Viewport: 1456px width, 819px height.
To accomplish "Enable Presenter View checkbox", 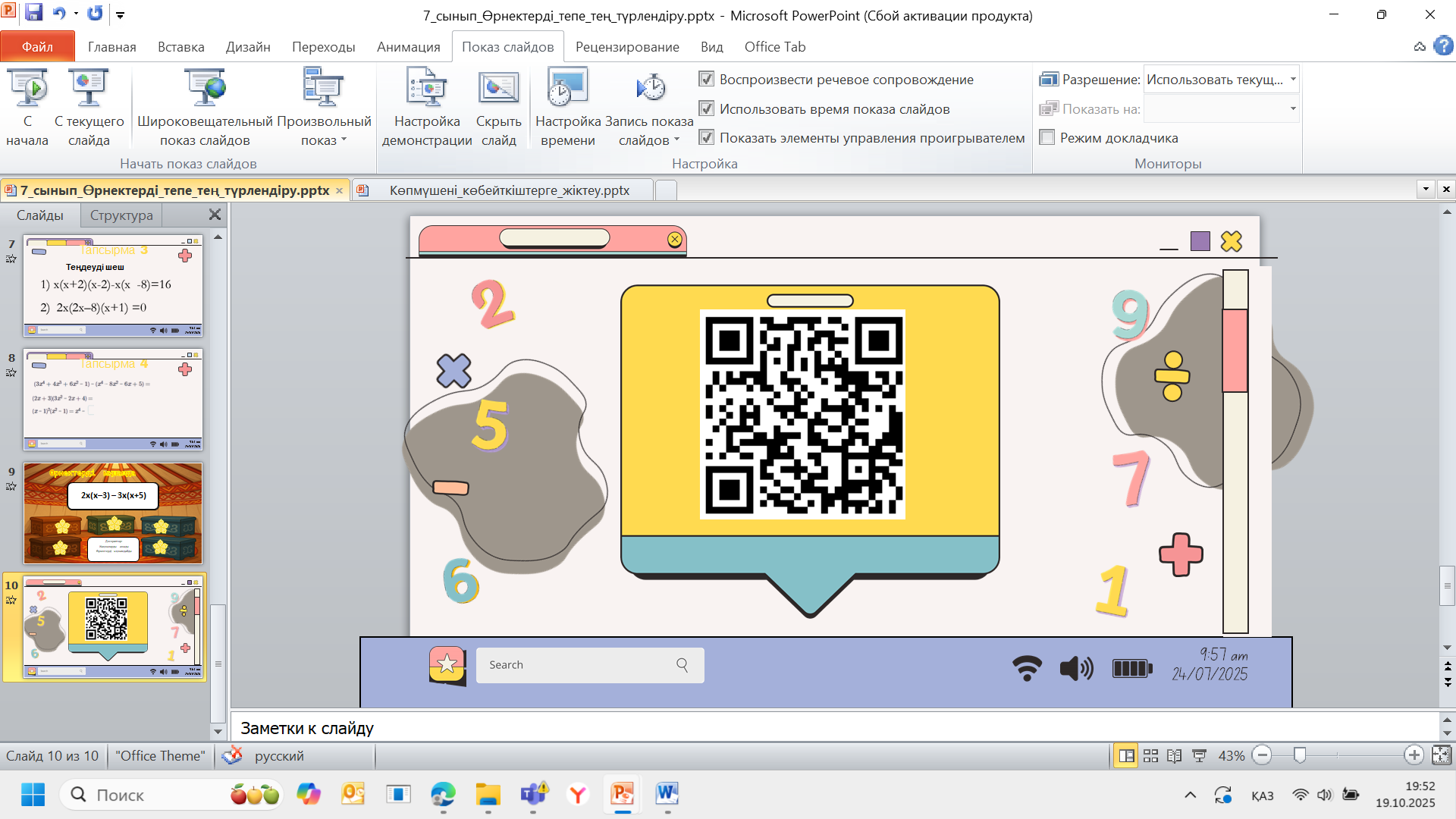I will coord(1047,137).
